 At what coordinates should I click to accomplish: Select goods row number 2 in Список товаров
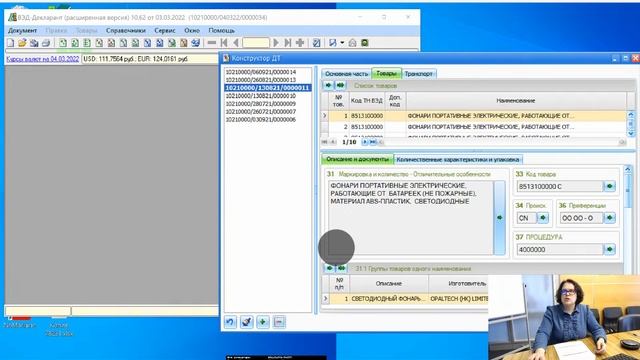click(473, 127)
